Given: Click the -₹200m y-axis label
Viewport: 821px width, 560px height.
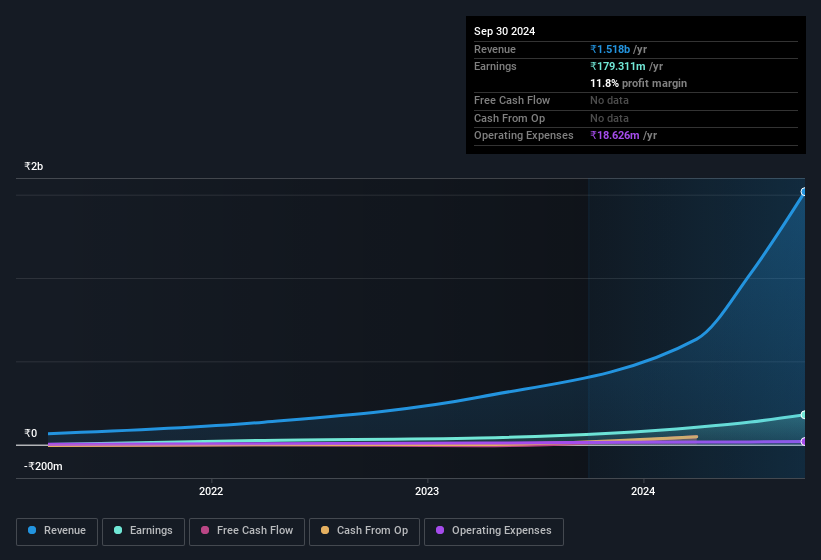Looking at the screenshot, I should (43, 466).
